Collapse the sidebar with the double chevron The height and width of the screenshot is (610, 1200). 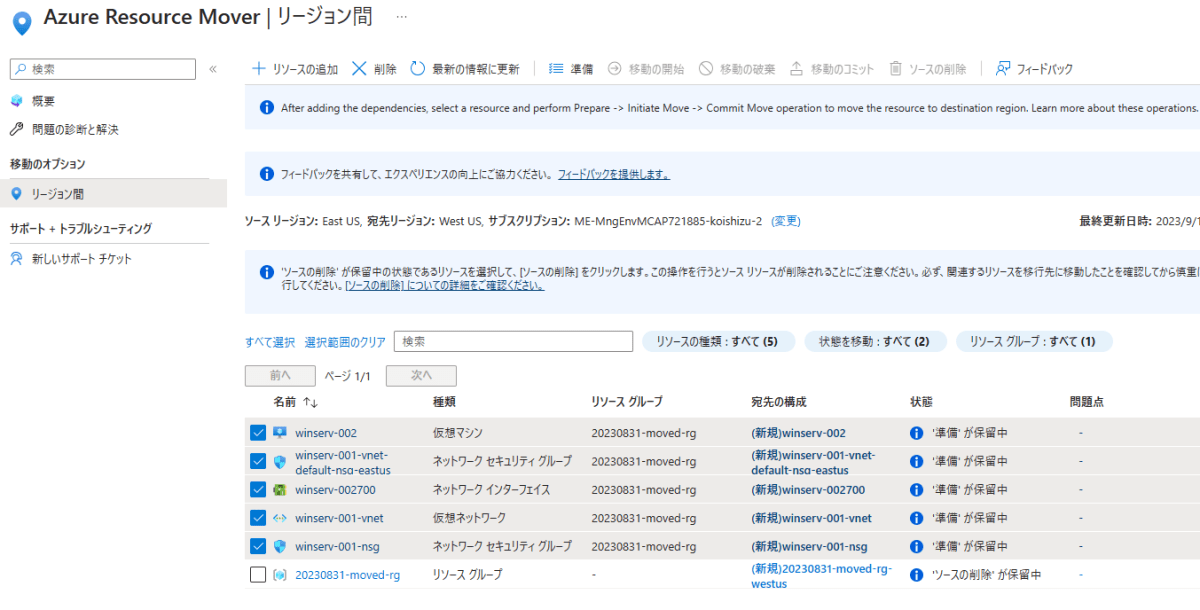[x=213, y=69]
